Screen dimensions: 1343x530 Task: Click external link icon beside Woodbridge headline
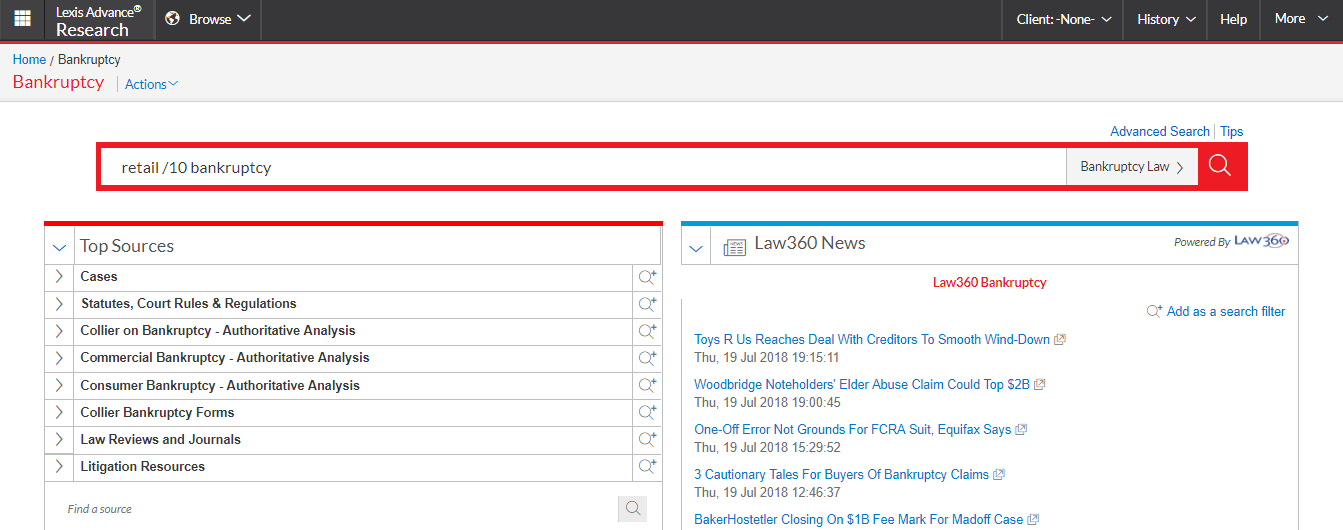click(x=1040, y=385)
